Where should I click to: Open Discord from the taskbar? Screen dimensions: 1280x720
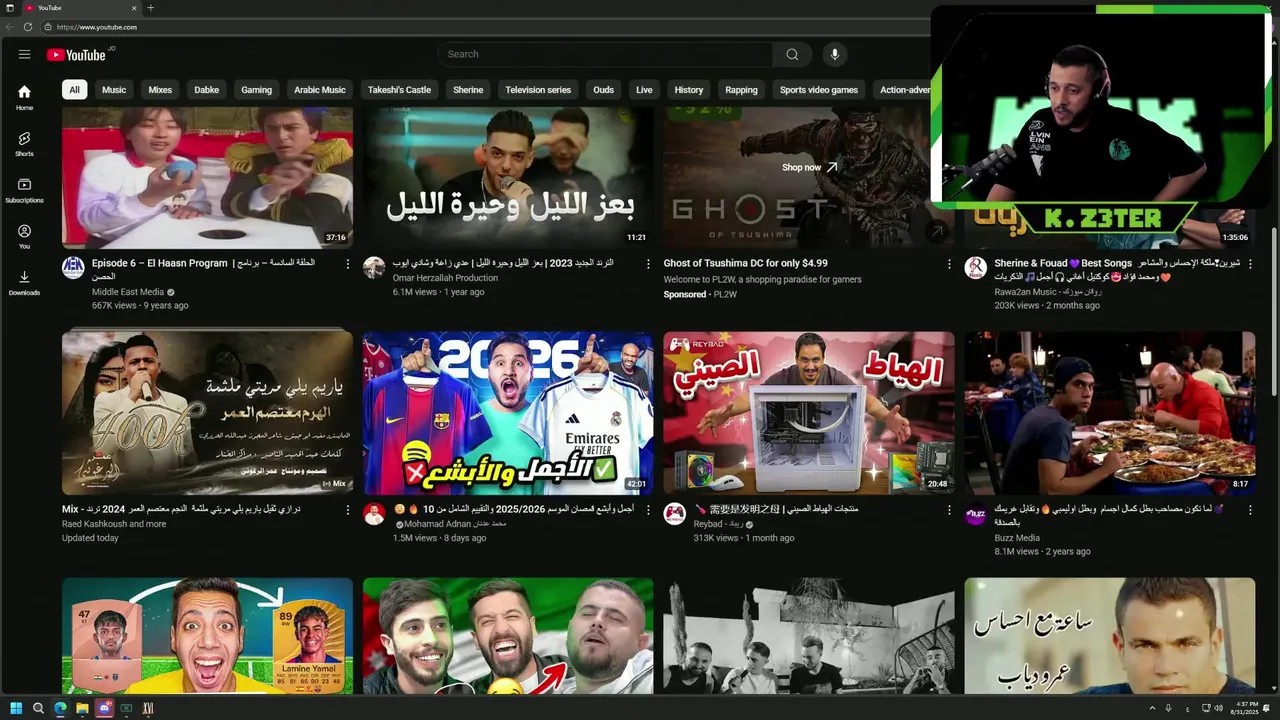click(x=104, y=708)
